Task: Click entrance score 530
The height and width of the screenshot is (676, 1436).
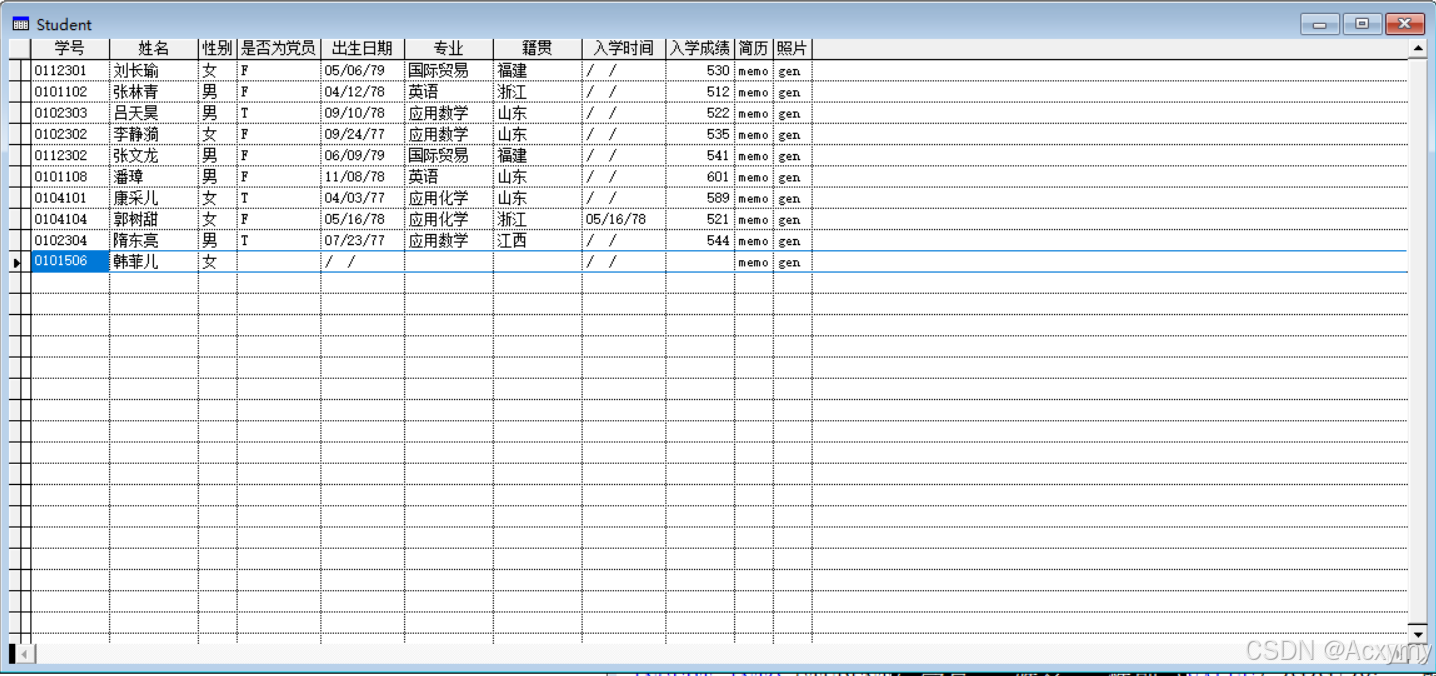Action: tap(699, 70)
